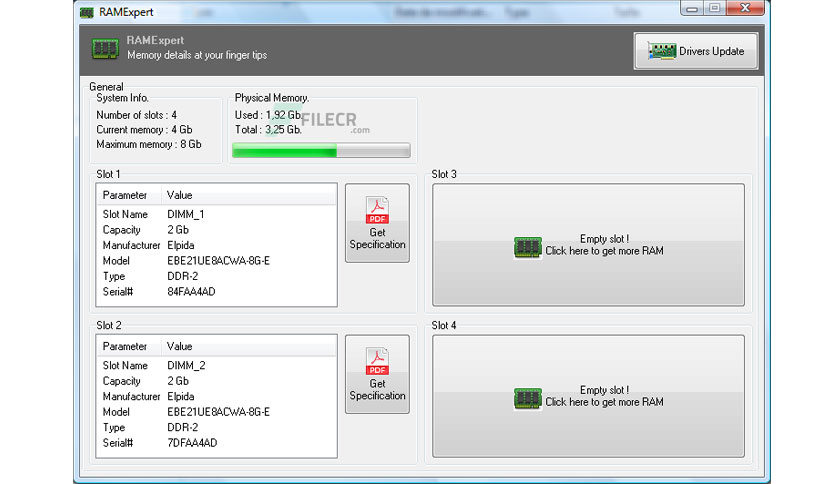Open Slot 2 Get Specification PDF button
The width and height of the screenshot is (836, 484).
(377, 374)
